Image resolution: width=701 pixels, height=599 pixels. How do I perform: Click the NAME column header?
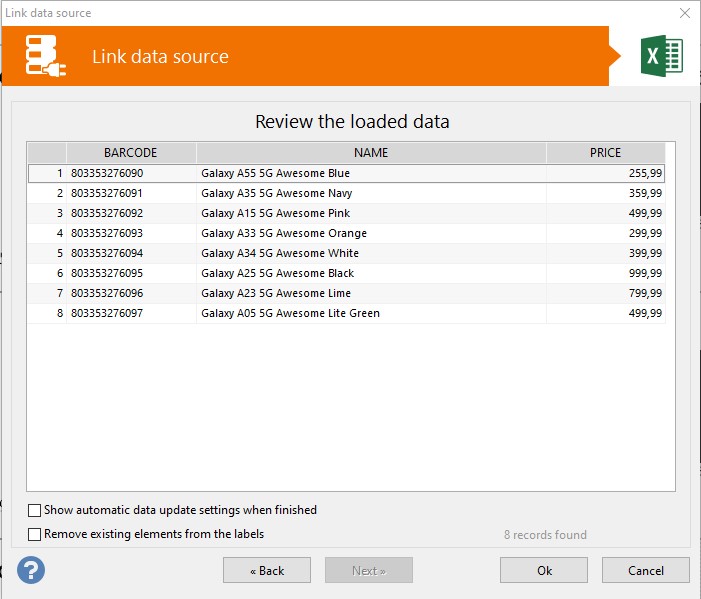click(371, 153)
